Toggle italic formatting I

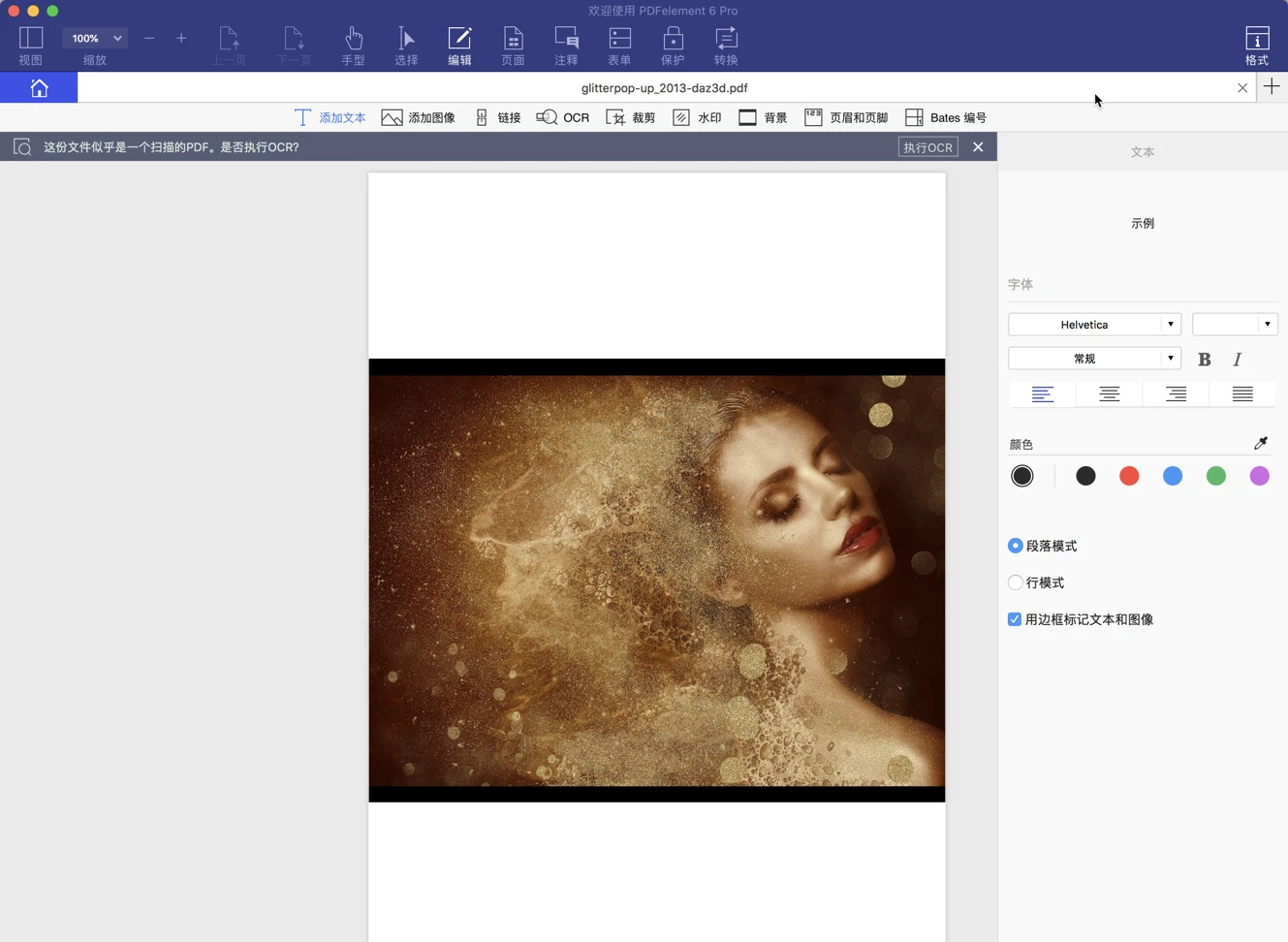pyautogui.click(x=1238, y=360)
